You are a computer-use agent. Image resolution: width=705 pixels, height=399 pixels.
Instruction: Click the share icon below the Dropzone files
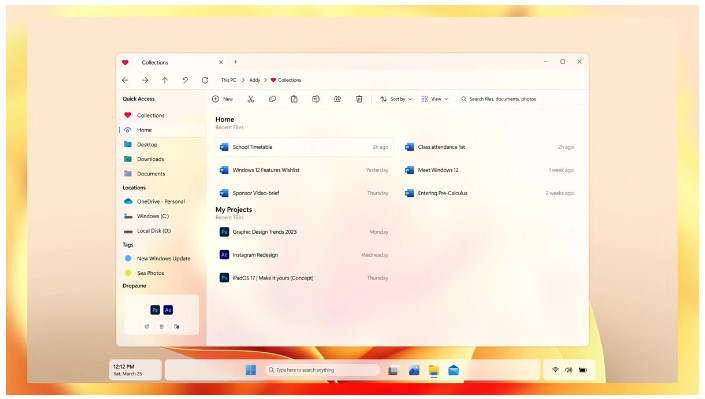[x=147, y=327]
